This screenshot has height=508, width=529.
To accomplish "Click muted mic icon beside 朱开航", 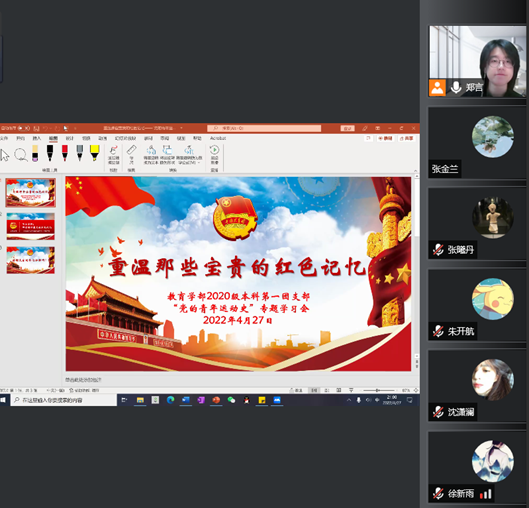I will (x=438, y=331).
